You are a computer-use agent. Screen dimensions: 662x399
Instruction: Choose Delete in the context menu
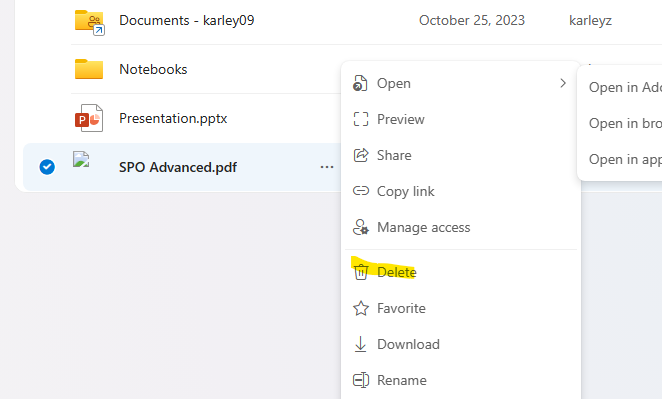pos(461,272)
